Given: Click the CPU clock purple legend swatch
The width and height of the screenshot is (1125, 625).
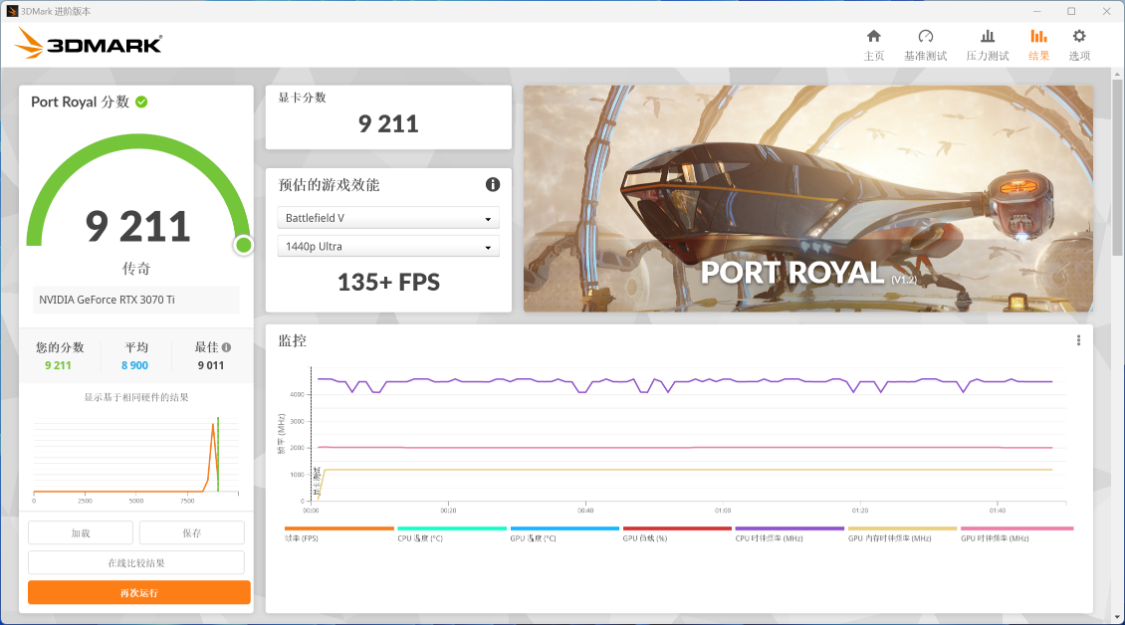Looking at the screenshot, I should click(789, 529).
